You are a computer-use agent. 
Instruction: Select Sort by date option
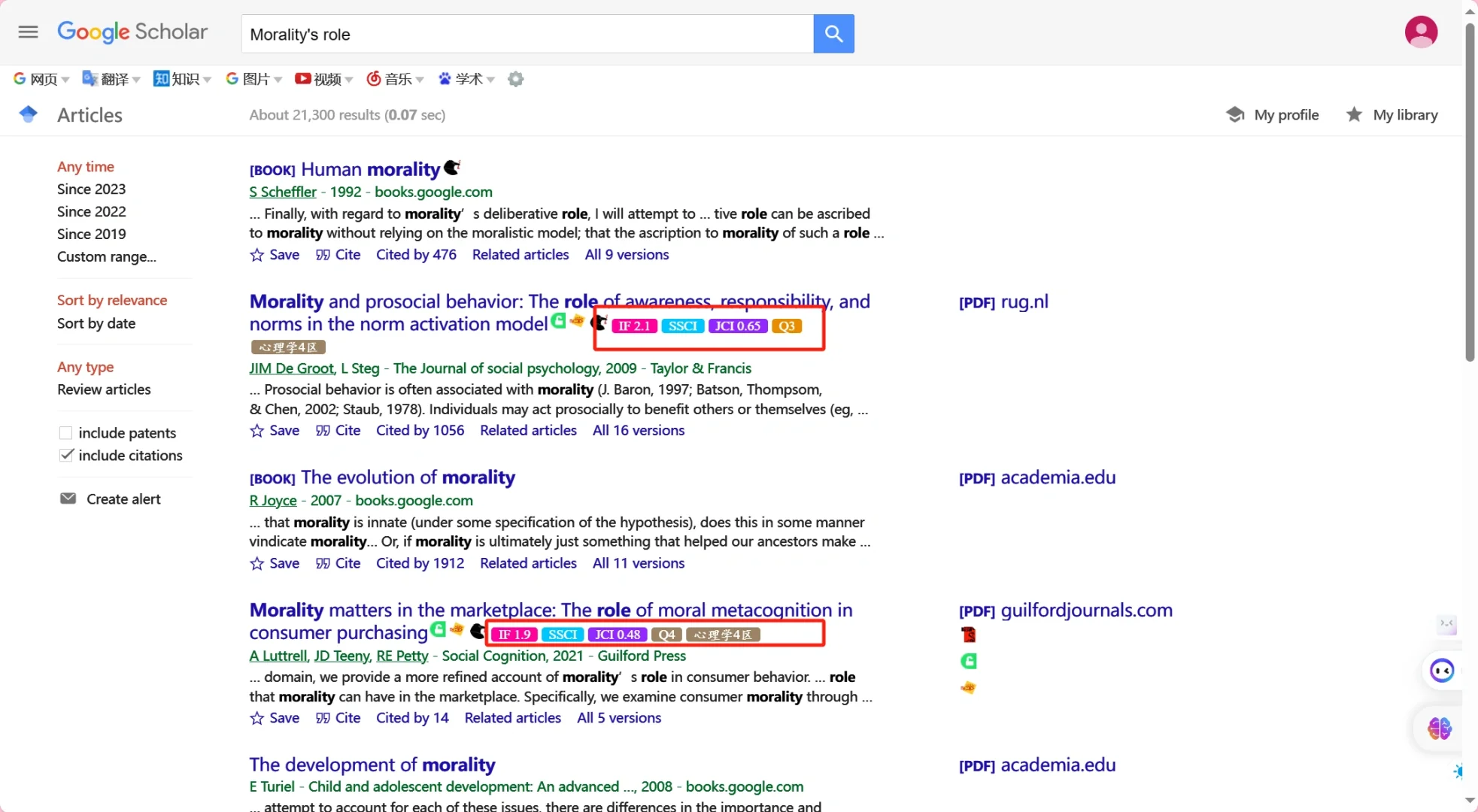(x=96, y=323)
